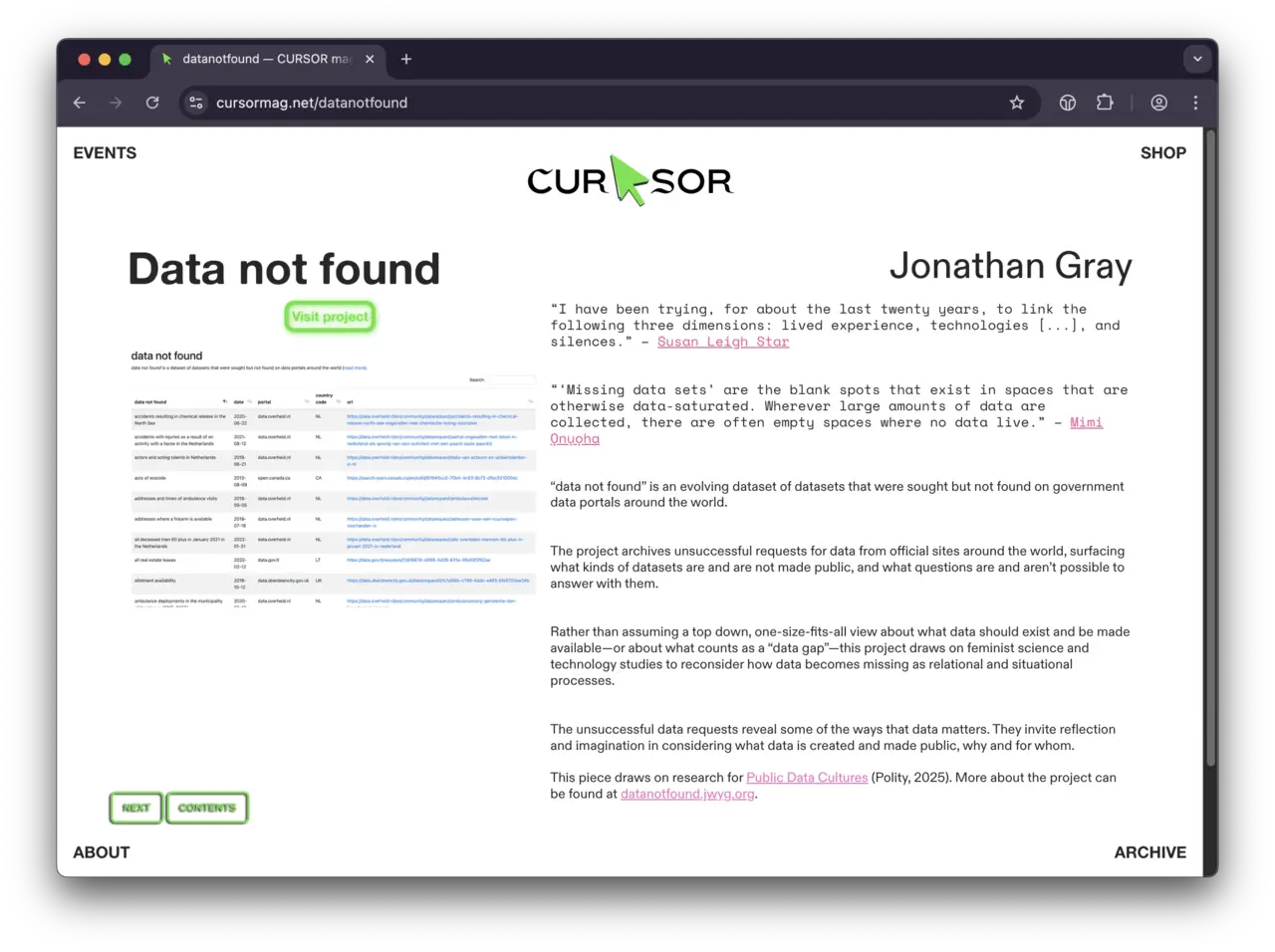This screenshot has height=952, width=1275.
Task: Open a new browser tab
Action: [405, 59]
